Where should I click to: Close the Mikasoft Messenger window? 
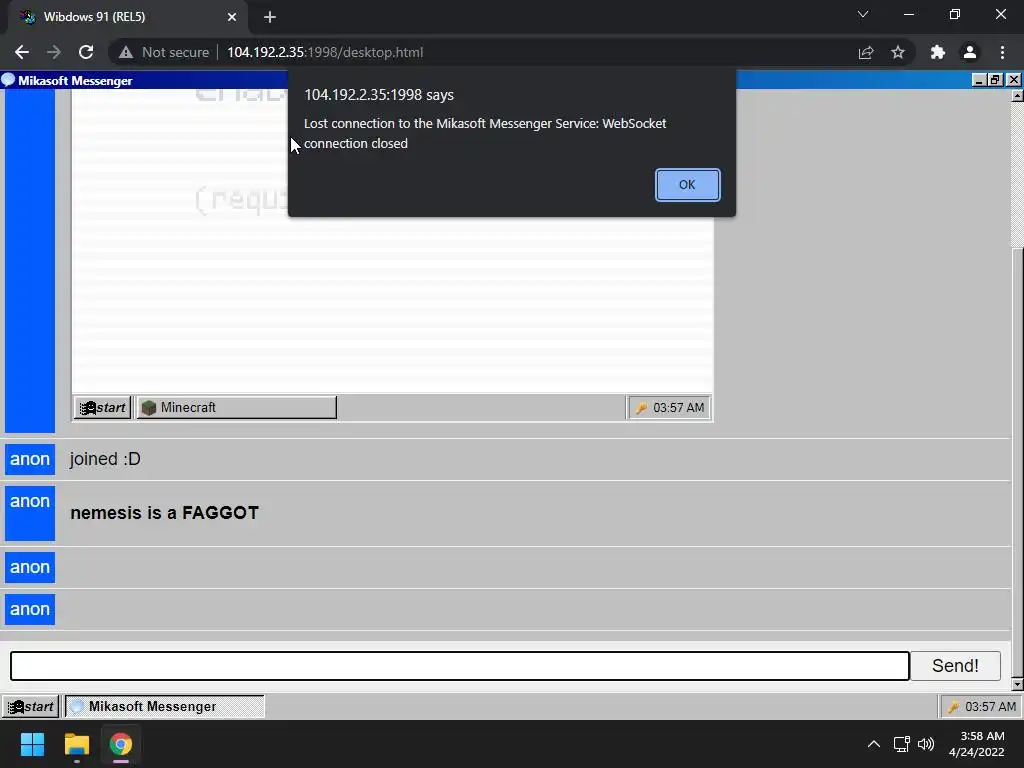(1013, 80)
